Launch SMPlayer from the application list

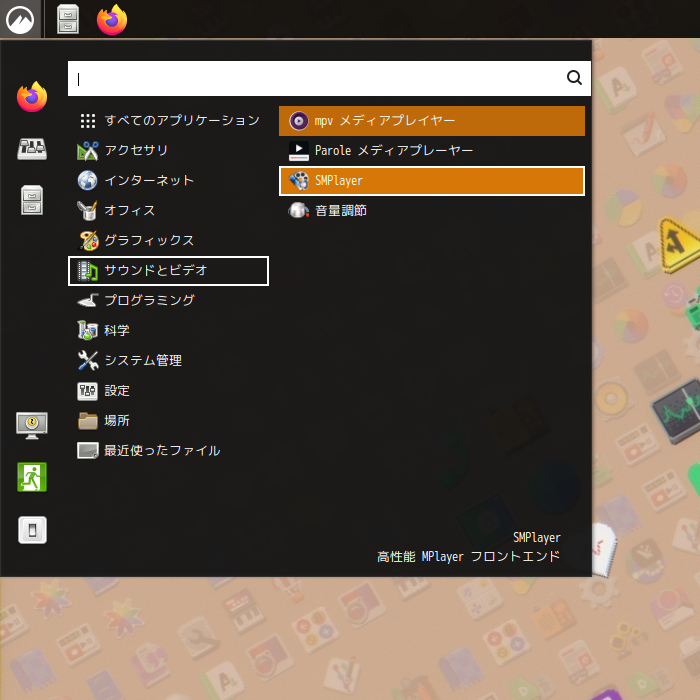tap(432, 181)
